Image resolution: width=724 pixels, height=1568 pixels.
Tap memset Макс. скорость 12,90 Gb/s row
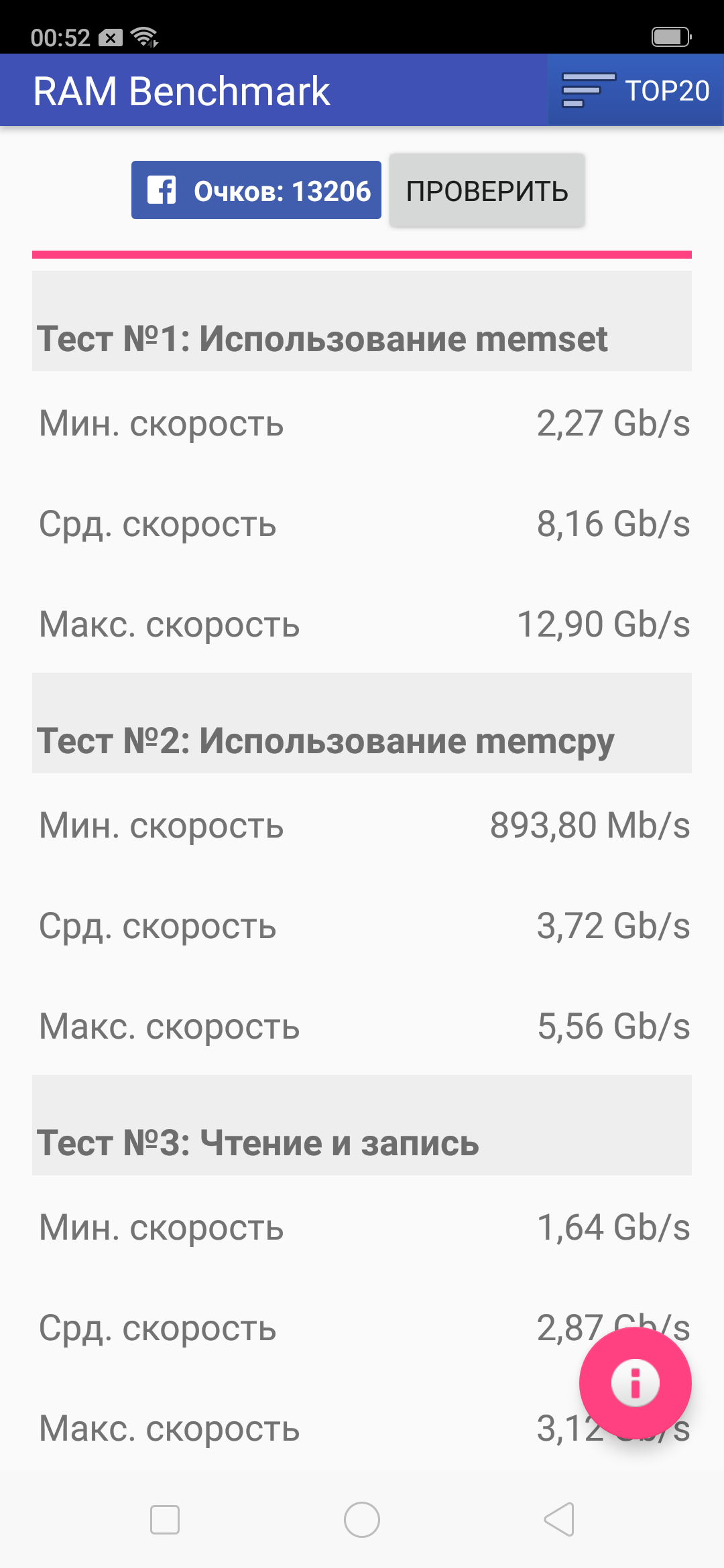click(x=362, y=624)
